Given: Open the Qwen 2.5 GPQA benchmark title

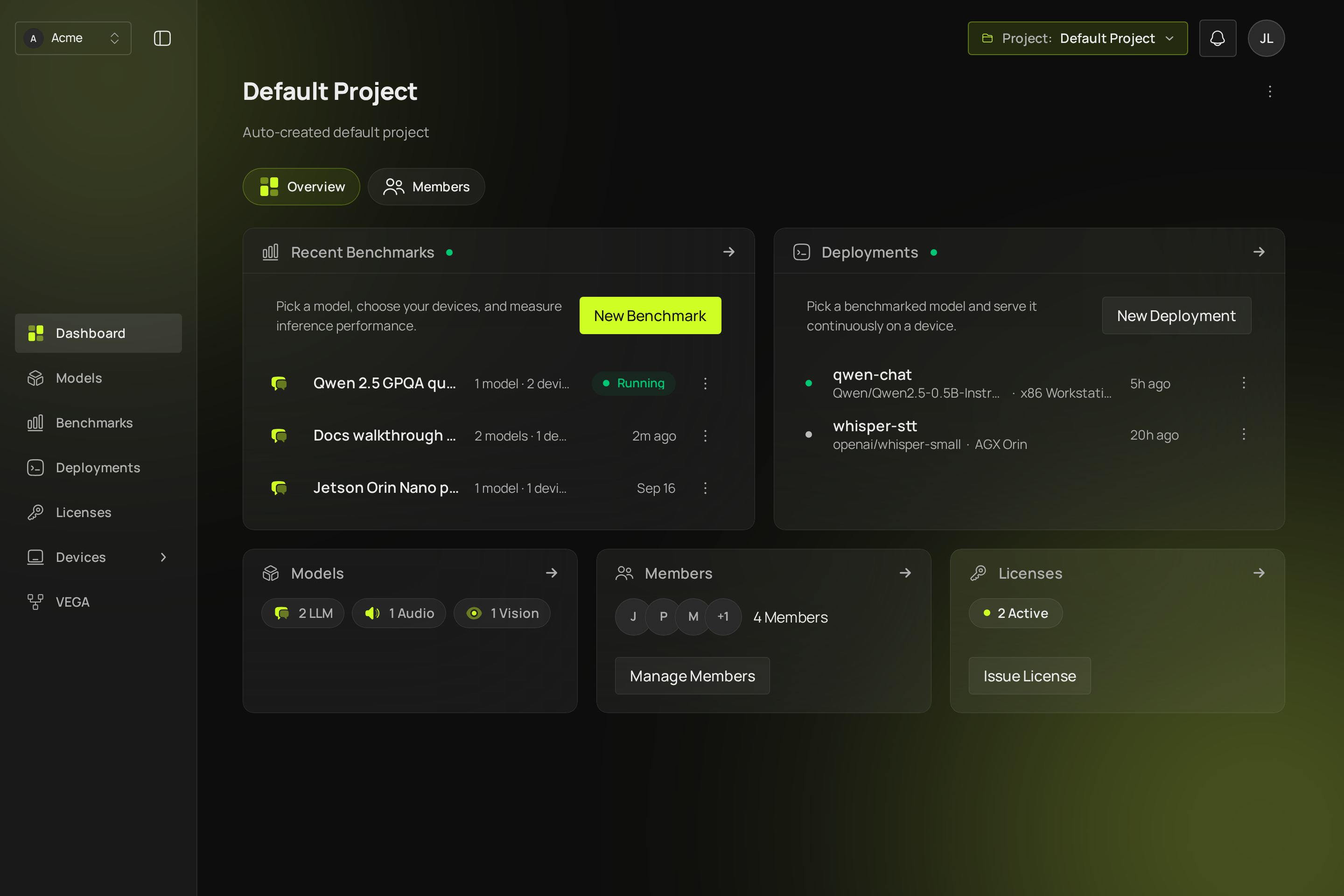Looking at the screenshot, I should pyautogui.click(x=385, y=384).
